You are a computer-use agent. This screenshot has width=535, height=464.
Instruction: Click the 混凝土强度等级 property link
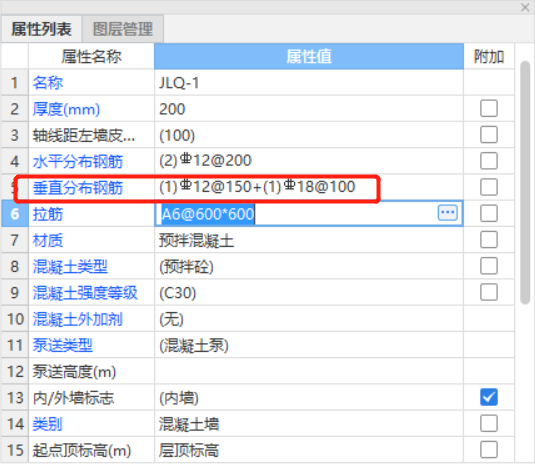coord(85,293)
